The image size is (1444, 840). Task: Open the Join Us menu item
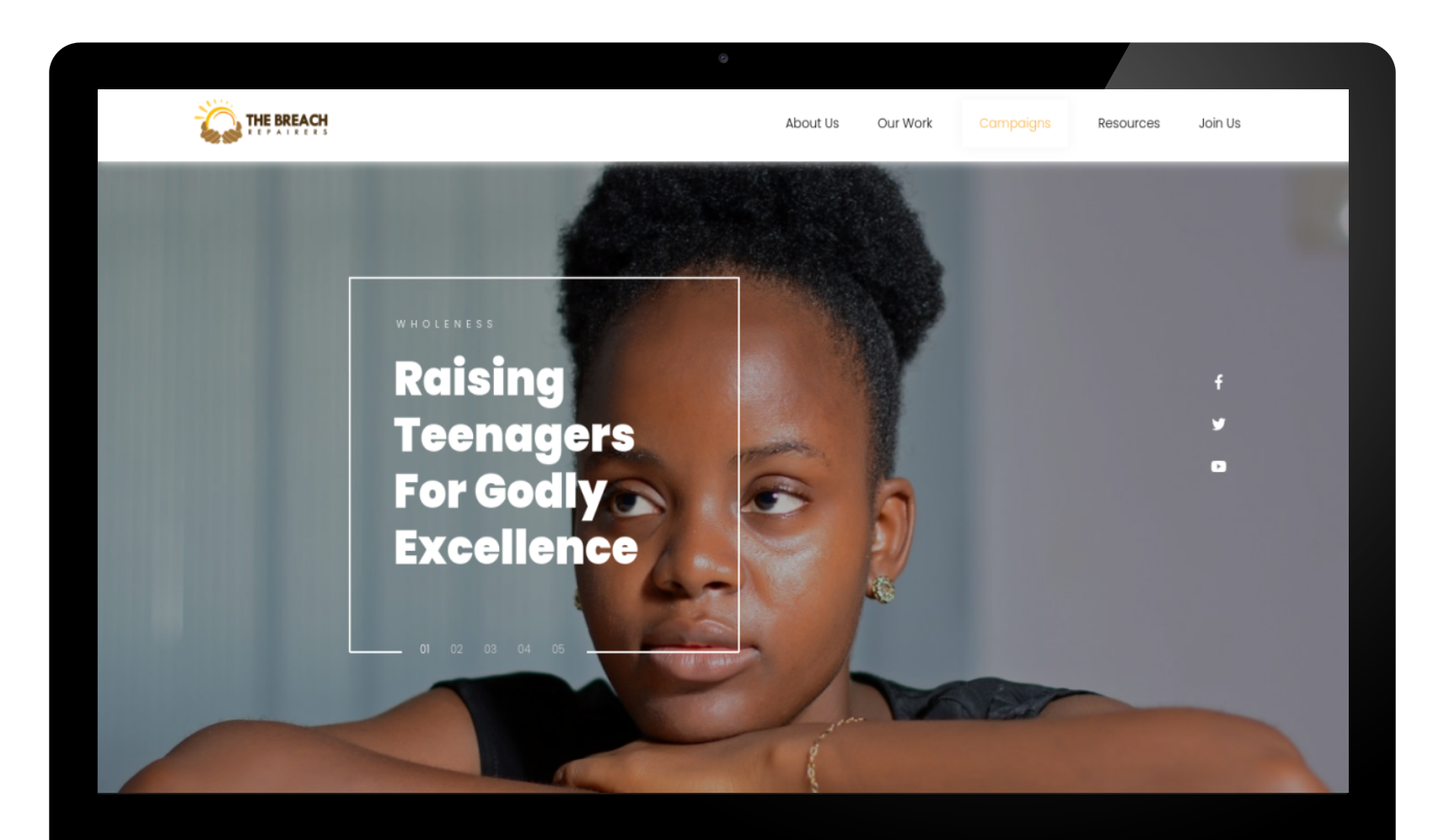[1220, 123]
